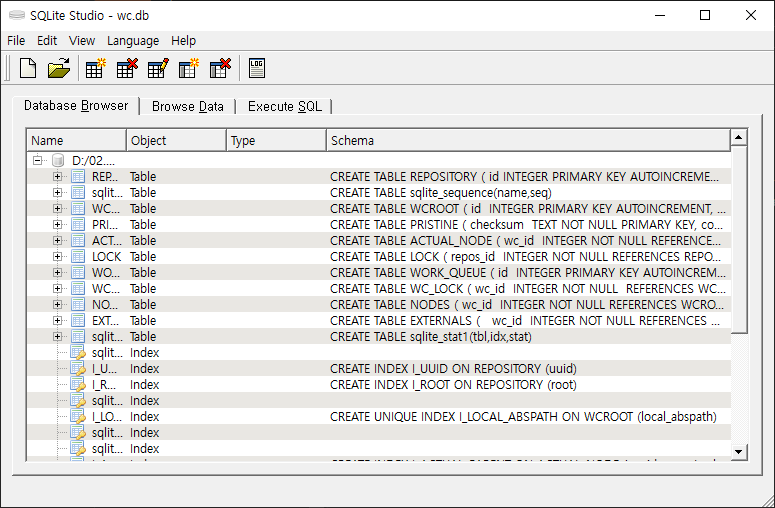Click the Schema column header
Image resolution: width=775 pixels, height=508 pixels.
click(x=528, y=140)
